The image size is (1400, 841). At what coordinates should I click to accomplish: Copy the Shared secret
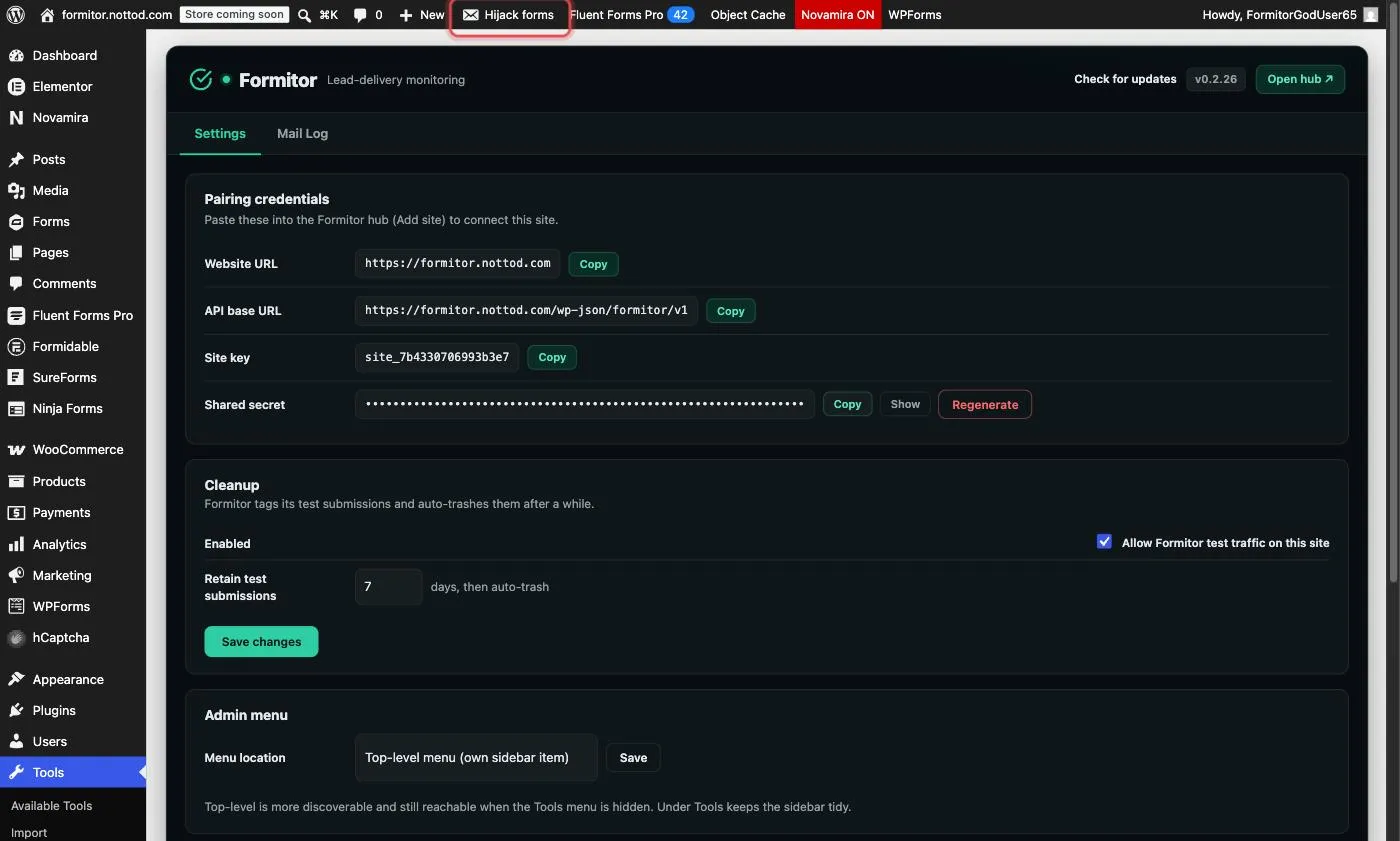pyautogui.click(x=847, y=404)
